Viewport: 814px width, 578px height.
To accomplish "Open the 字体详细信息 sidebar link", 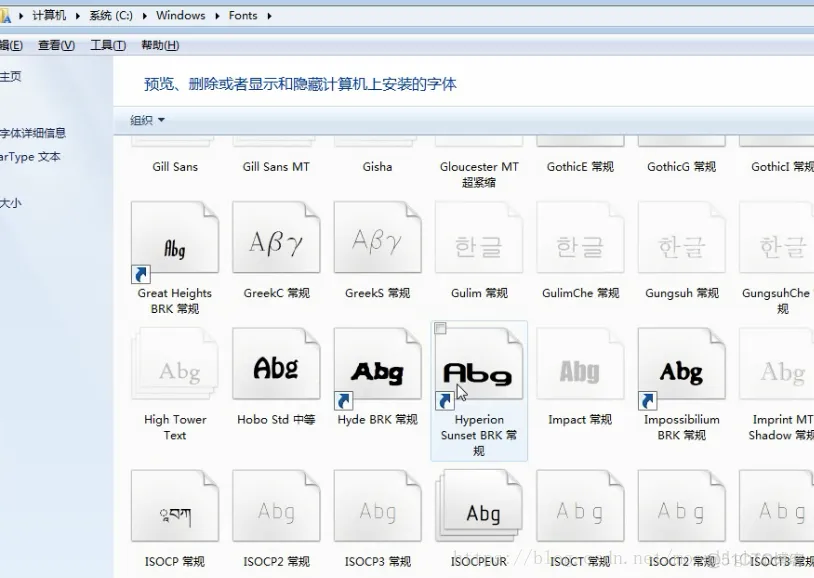I will [33, 133].
